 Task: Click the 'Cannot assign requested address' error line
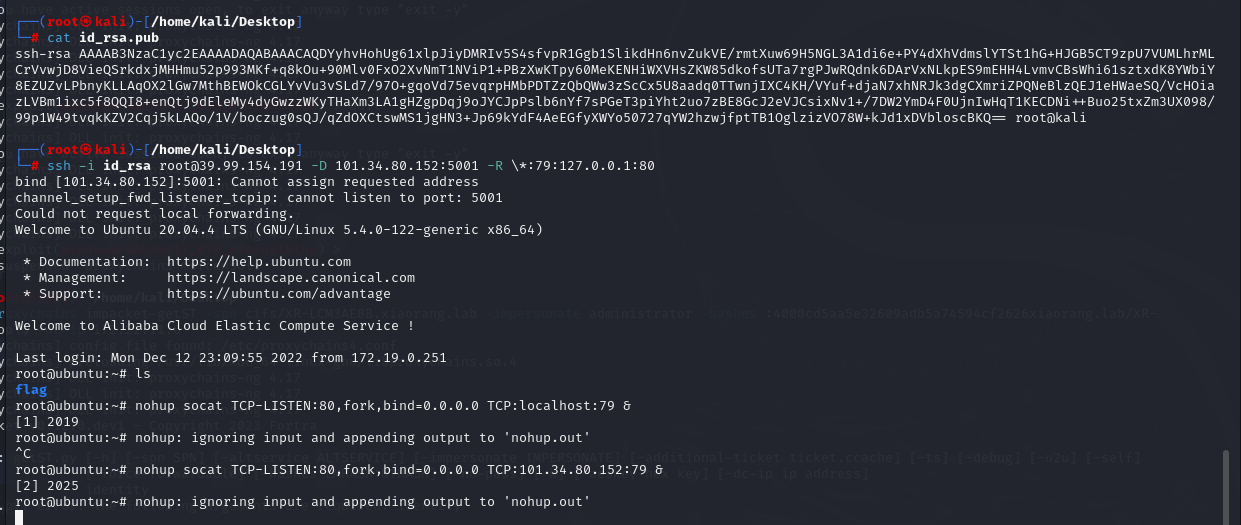247,182
